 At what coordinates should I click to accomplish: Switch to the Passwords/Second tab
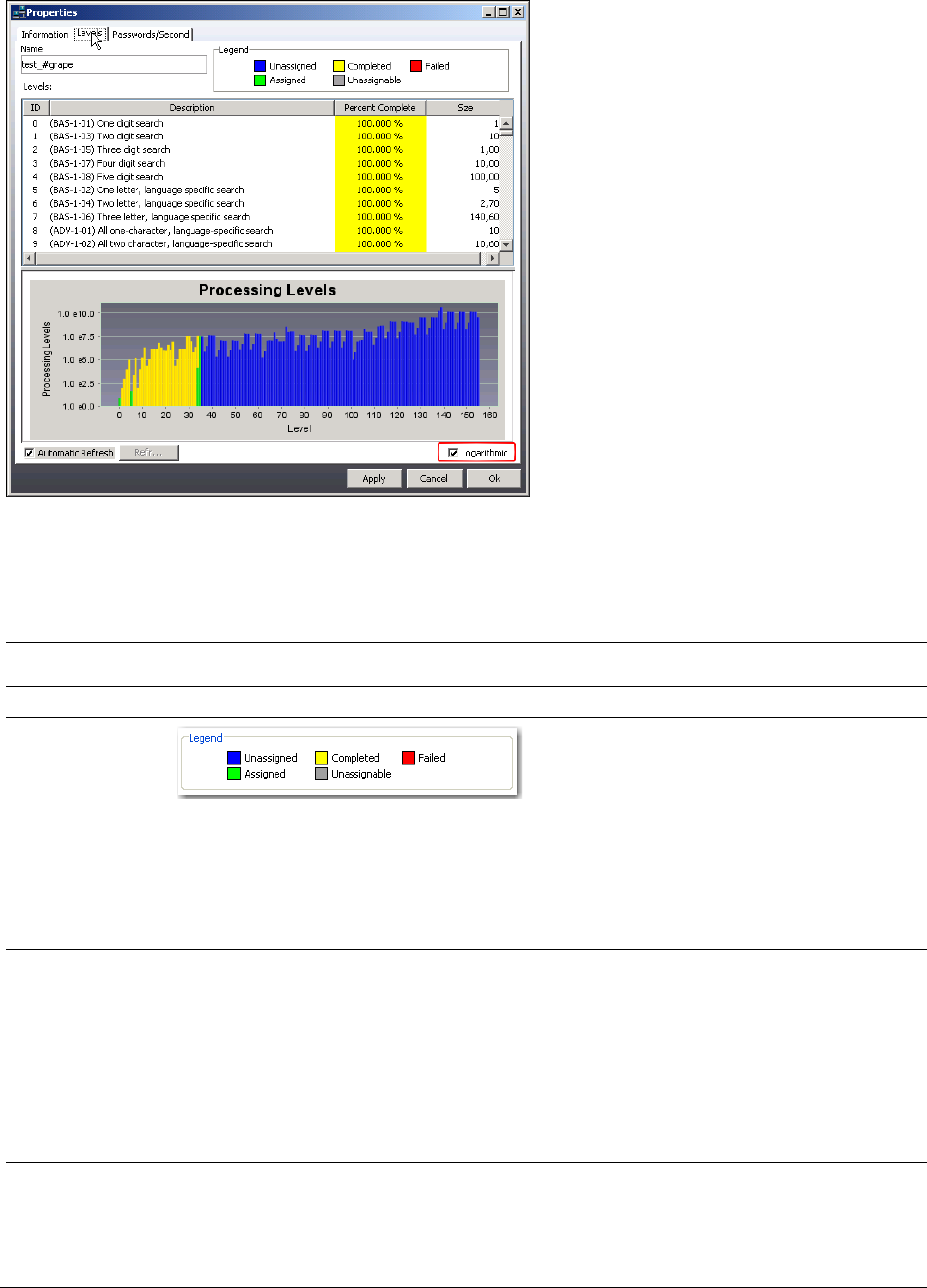[151, 34]
